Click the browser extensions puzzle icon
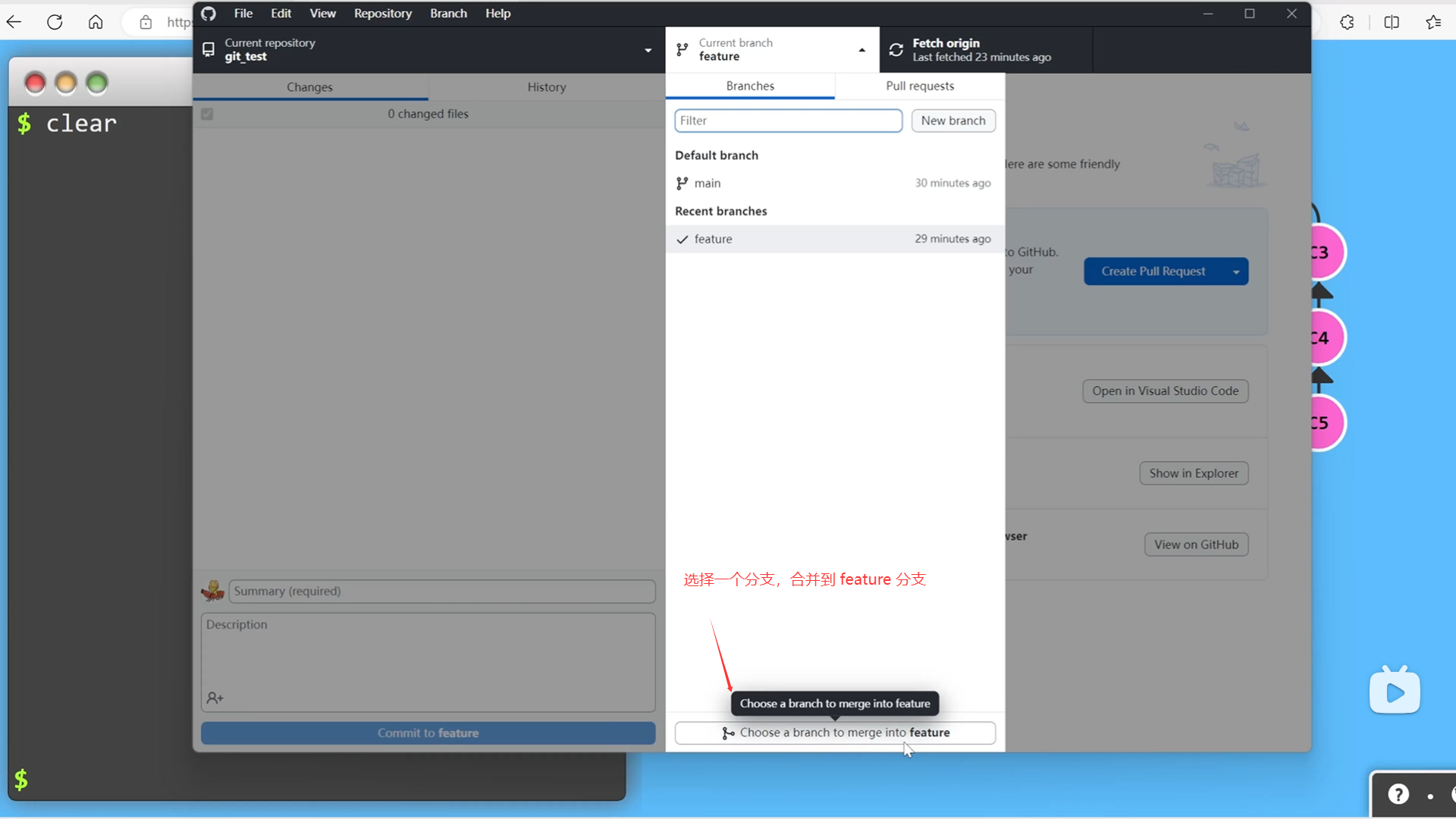 coord(1347,22)
